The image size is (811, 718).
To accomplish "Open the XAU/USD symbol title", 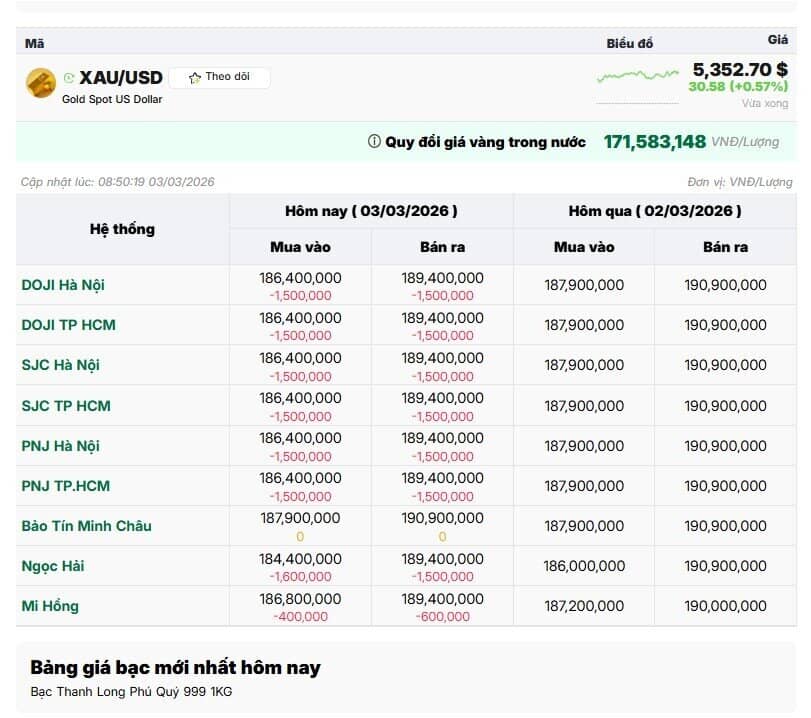I will click(121, 78).
